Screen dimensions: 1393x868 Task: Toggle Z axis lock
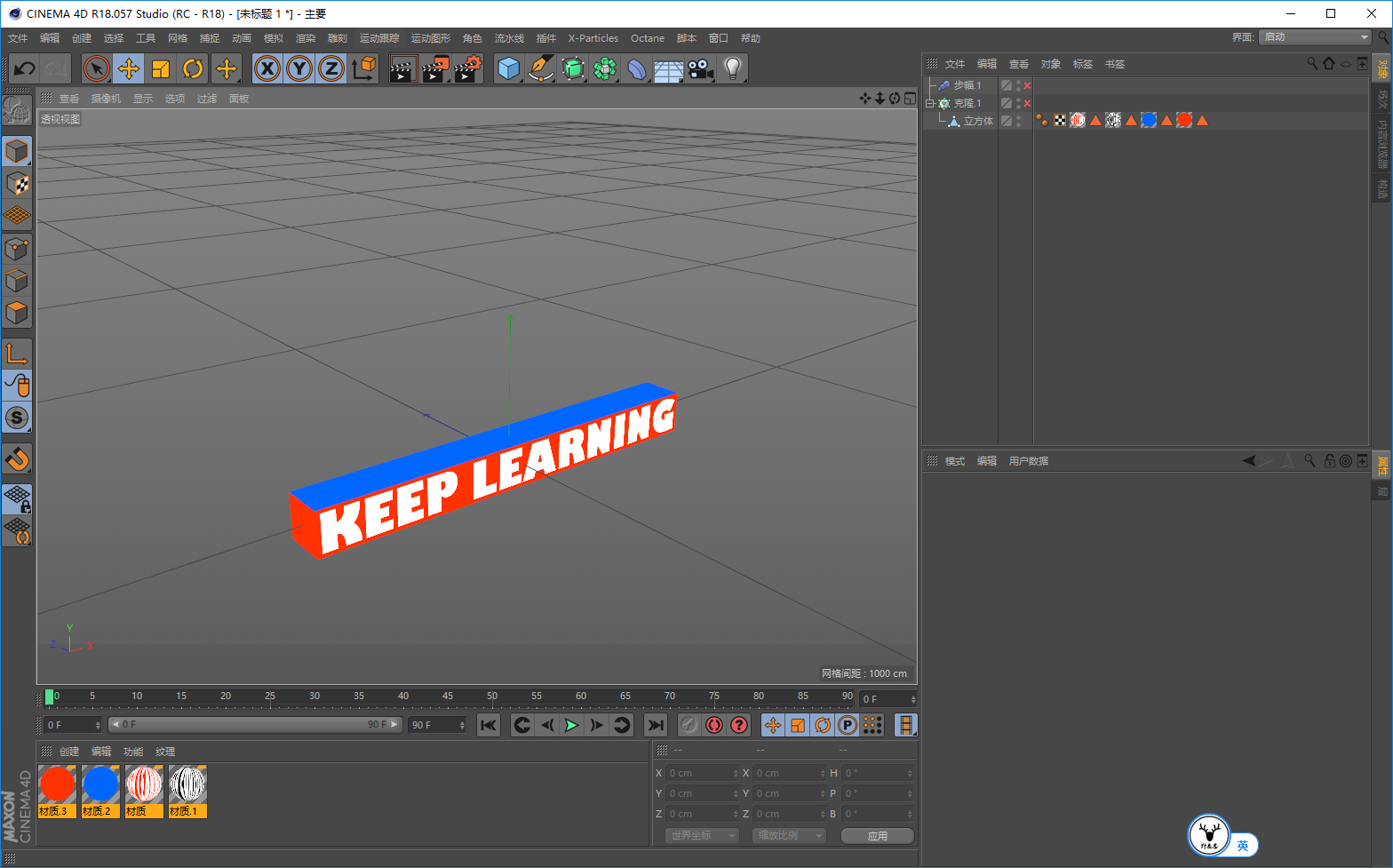331,68
